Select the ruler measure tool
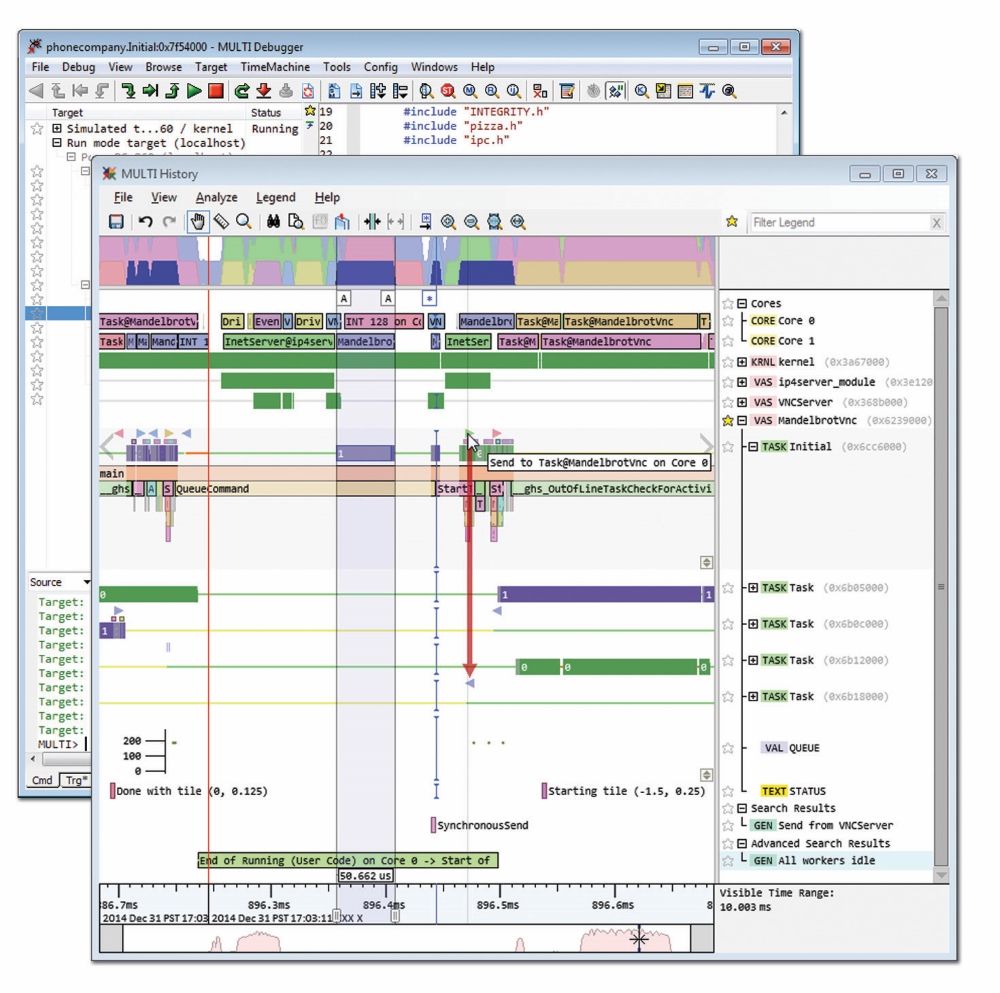The height and width of the screenshot is (993, 1000). [221, 222]
